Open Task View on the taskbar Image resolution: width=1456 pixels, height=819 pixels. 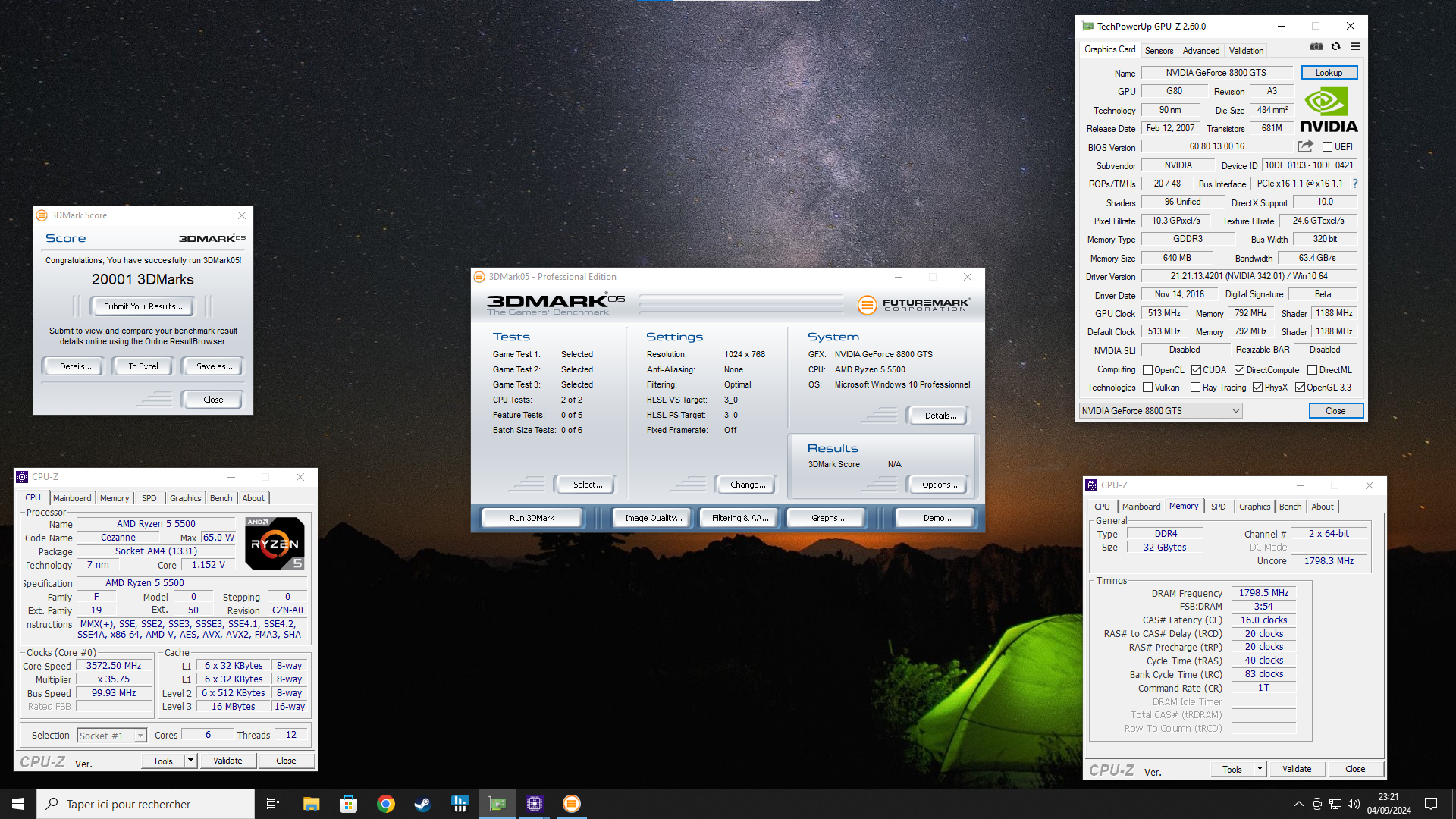pos(273,804)
